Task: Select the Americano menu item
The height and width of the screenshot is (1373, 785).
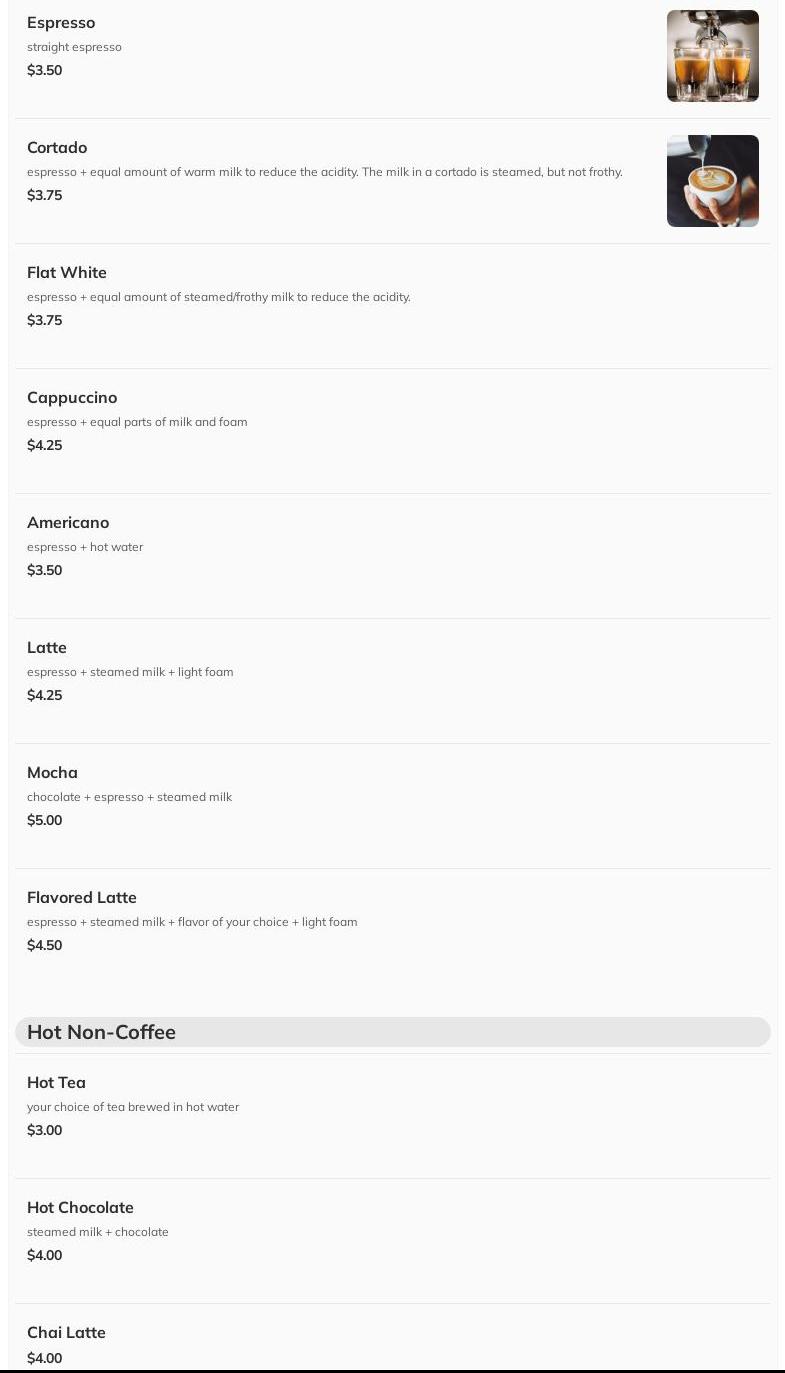Action: coord(68,523)
